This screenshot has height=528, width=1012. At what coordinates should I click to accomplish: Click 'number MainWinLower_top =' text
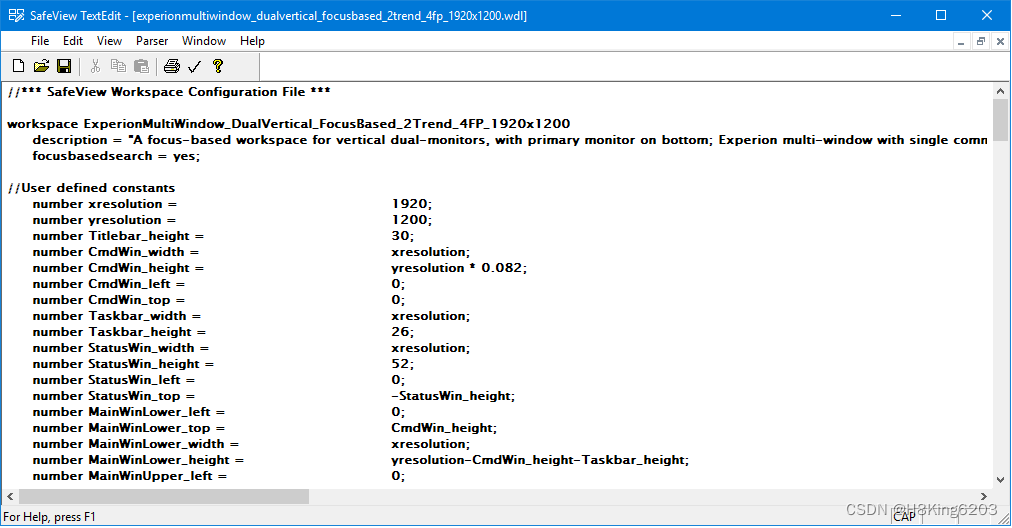coord(128,428)
